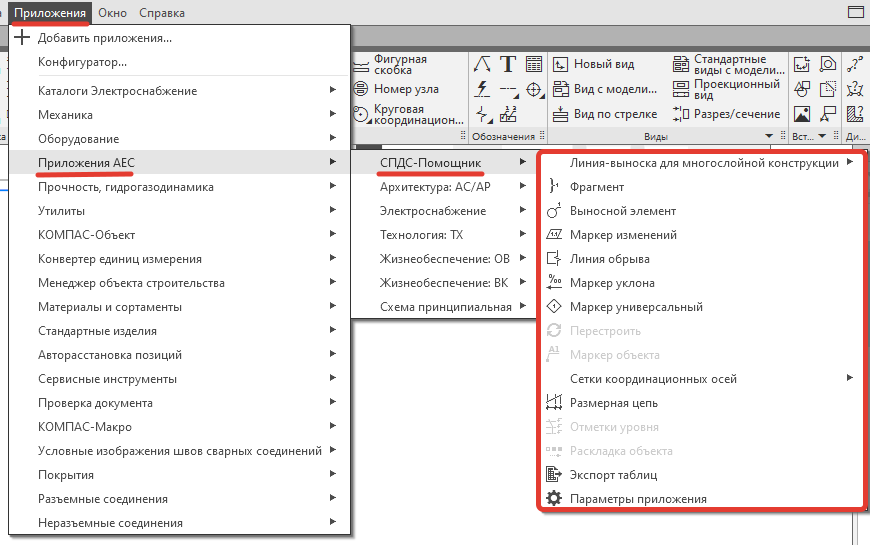This screenshot has height=545, width=870.
Task: Open Параметры приложения gear settings
Action: [x=554, y=499]
